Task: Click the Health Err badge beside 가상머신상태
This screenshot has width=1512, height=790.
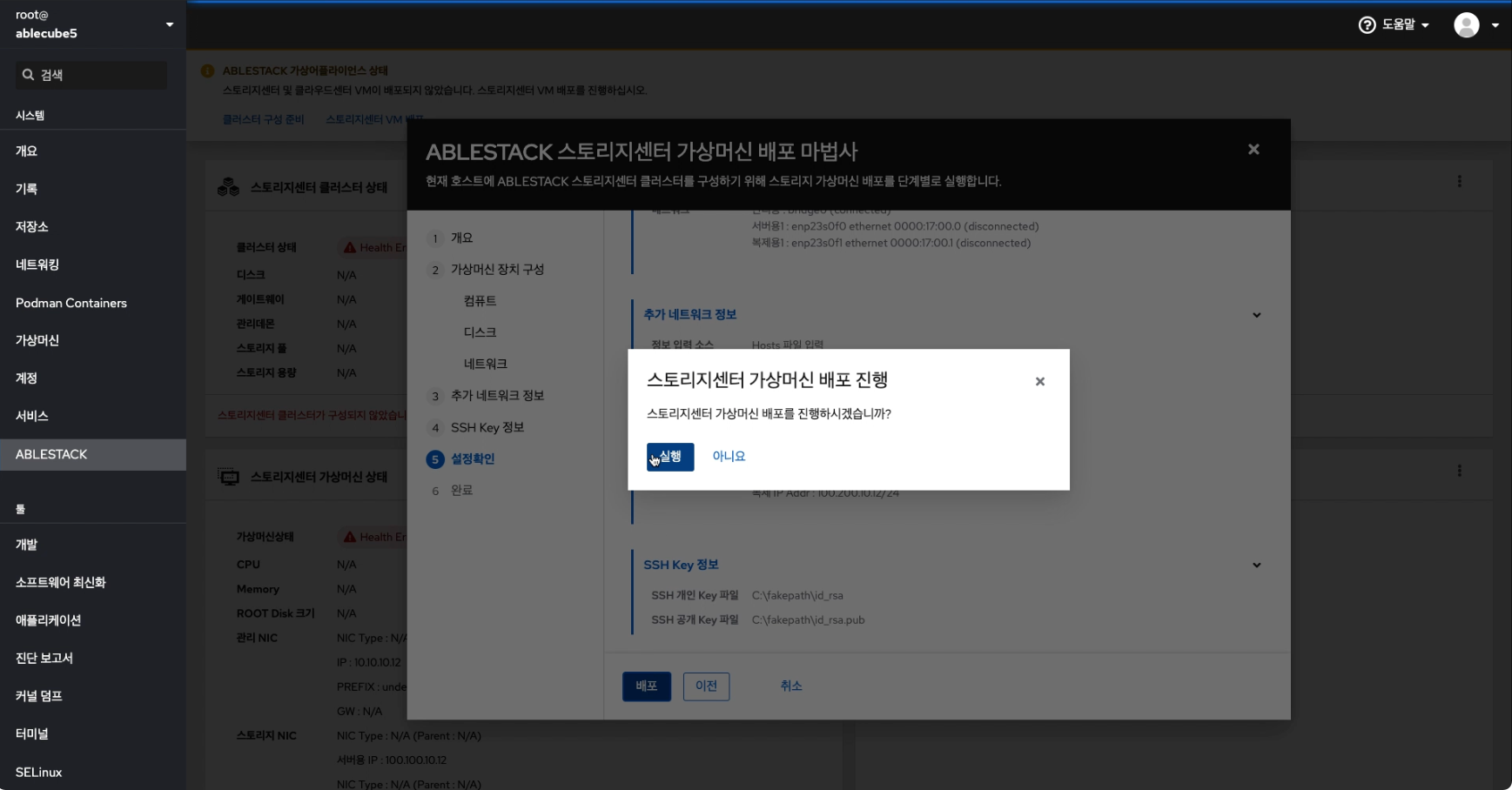Action: [374, 538]
